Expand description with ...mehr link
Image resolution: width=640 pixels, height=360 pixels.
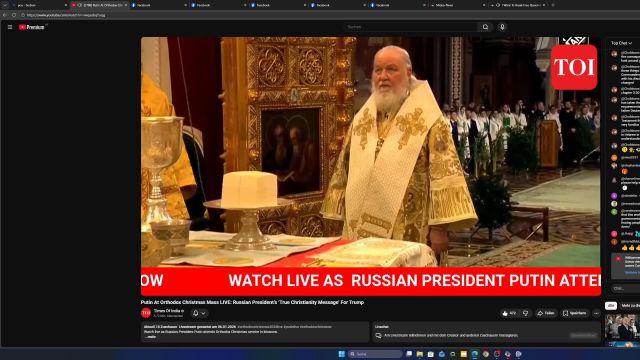click(x=150, y=337)
